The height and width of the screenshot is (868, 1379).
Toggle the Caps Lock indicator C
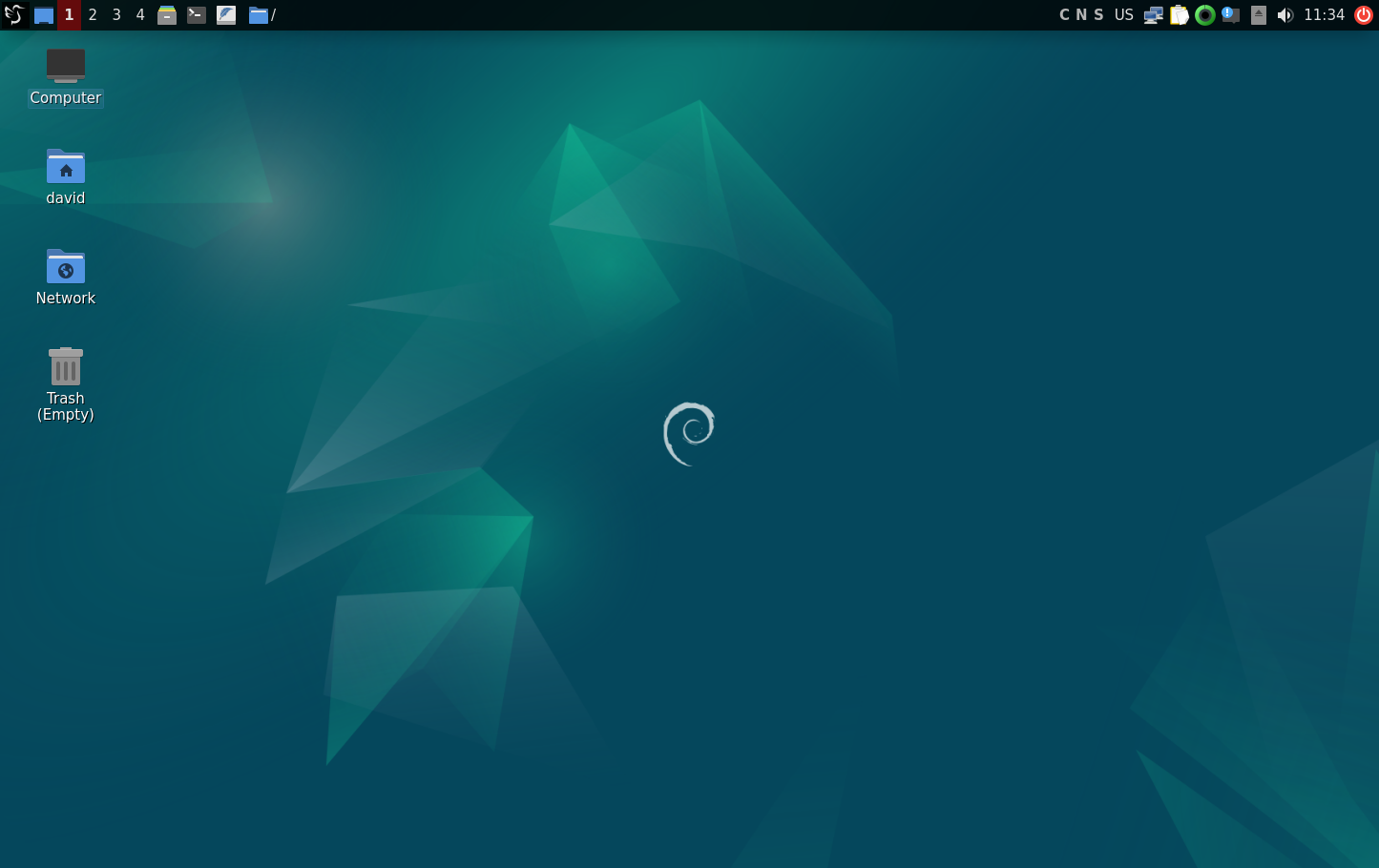tap(1064, 14)
